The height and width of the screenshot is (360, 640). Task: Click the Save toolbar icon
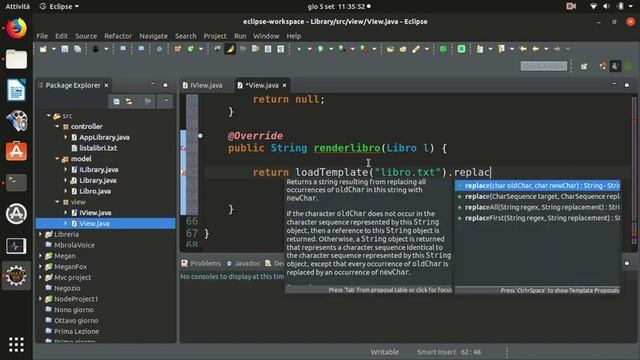click(64, 49)
